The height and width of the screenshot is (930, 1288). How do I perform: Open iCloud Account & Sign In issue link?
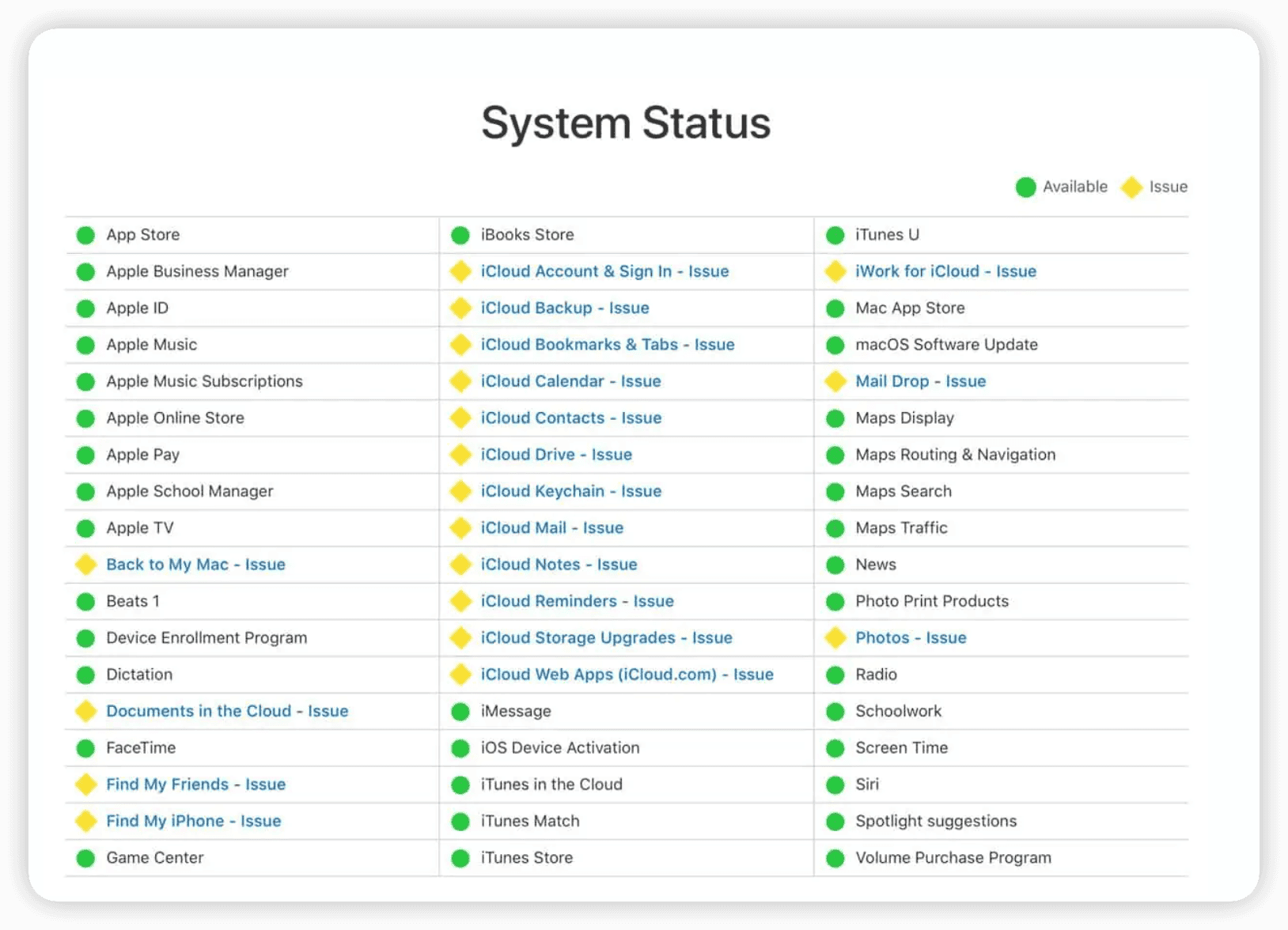click(x=604, y=271)
